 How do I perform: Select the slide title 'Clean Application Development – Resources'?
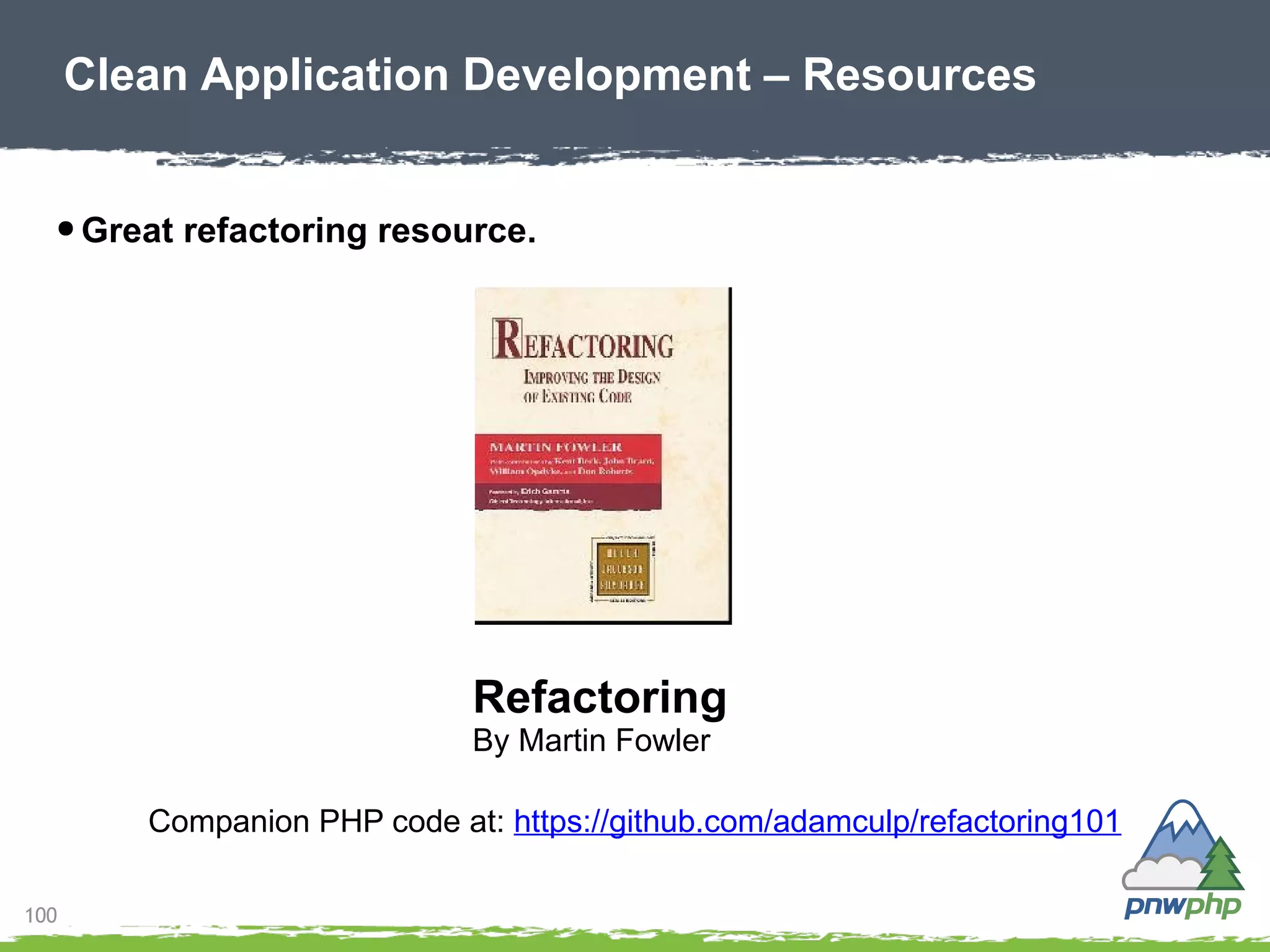pyautogui.click(x=550, y=75)
